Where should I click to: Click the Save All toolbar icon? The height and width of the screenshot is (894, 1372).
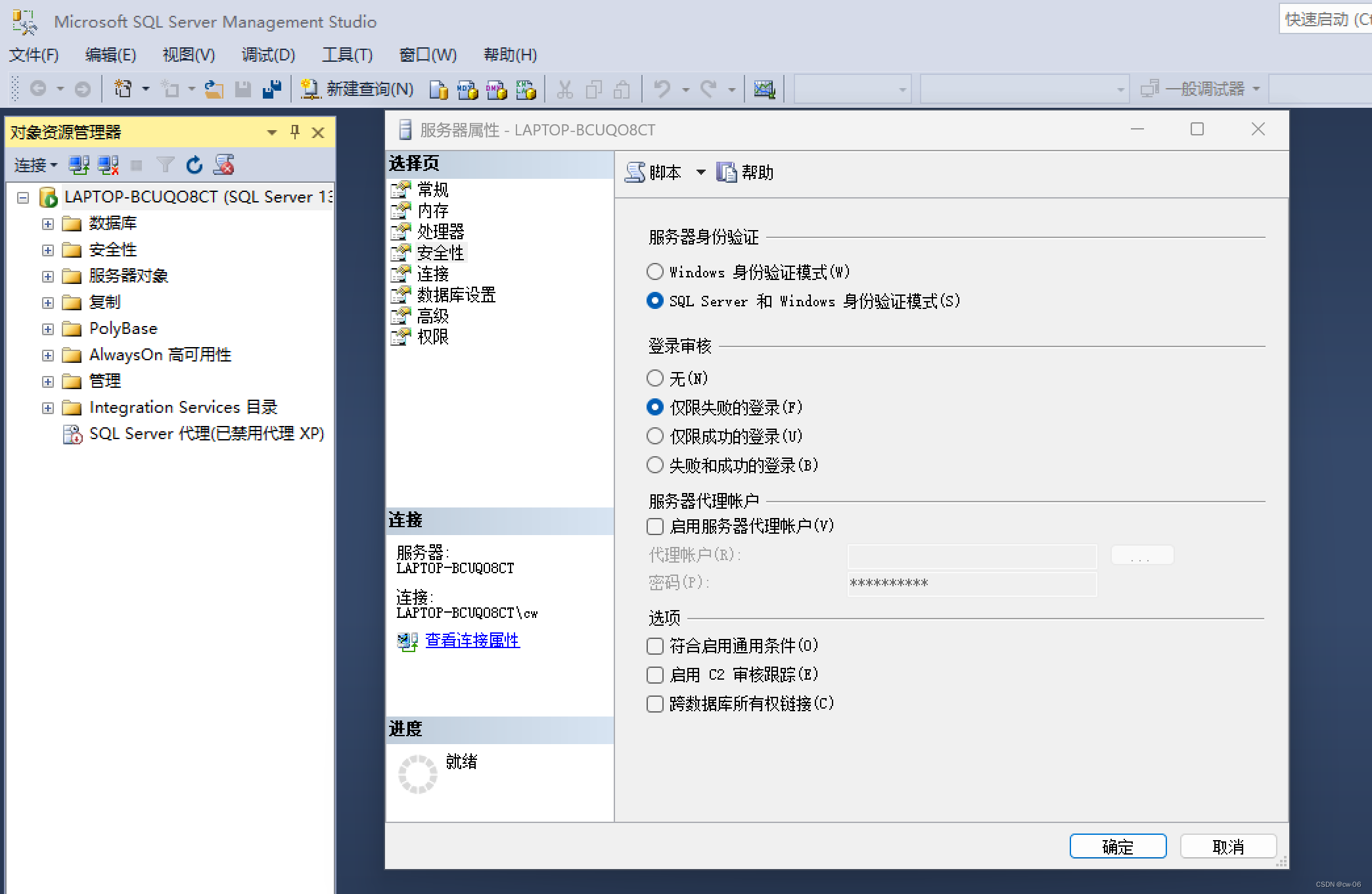tap(271, 89)
